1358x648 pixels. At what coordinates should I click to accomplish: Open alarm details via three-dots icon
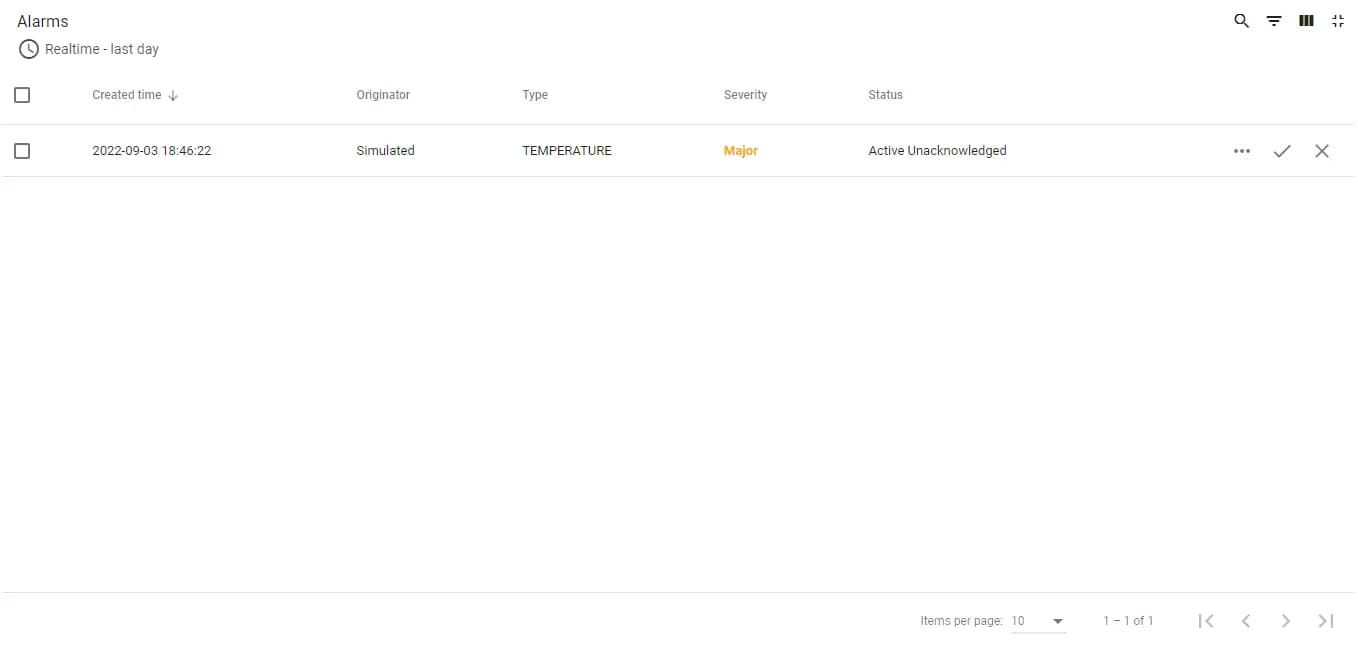click(1242, 151)
